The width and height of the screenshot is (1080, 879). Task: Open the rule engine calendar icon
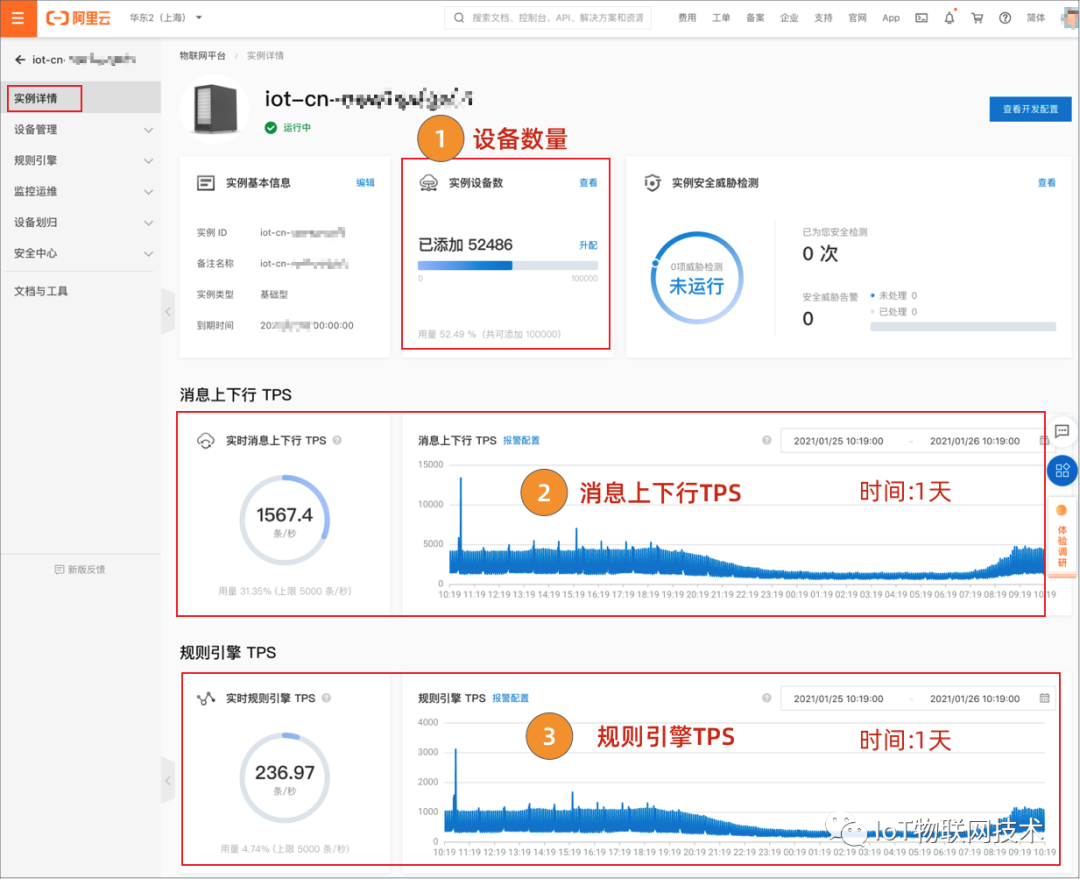[x=1044, y=699]
